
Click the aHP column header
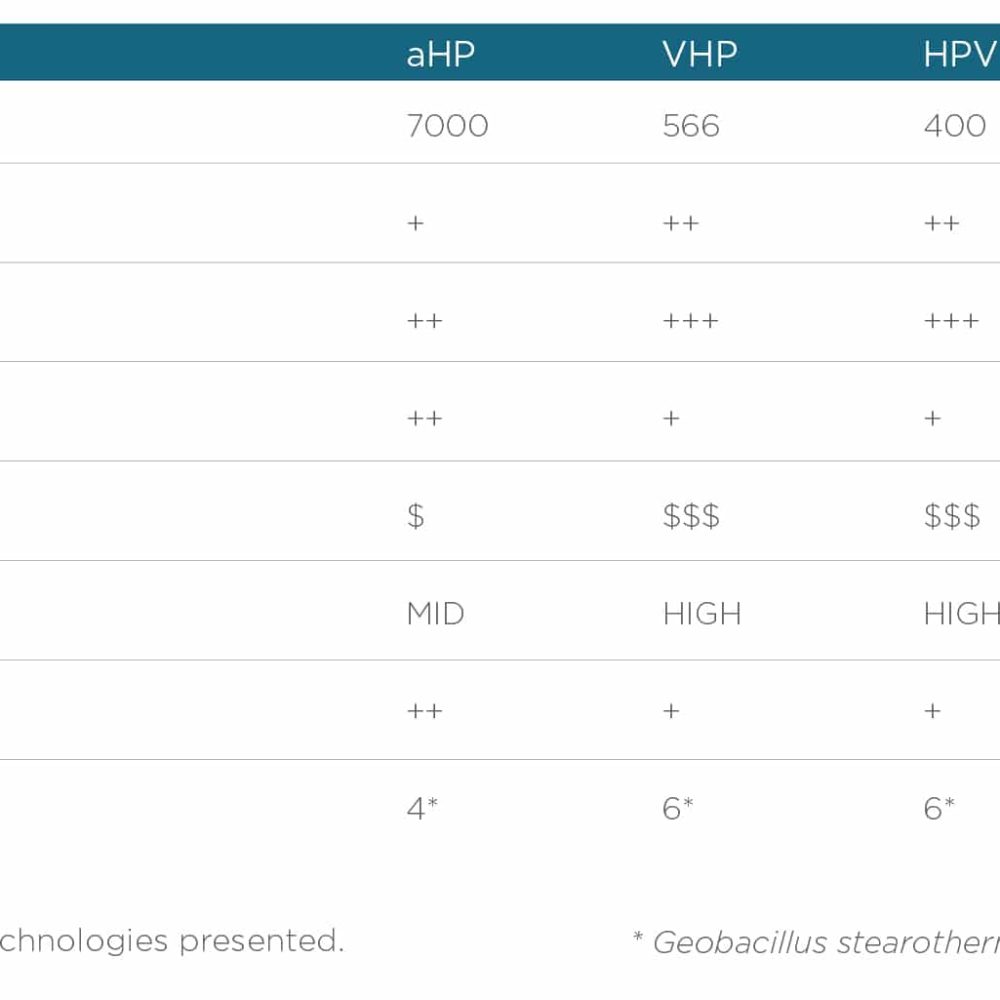click(x=440, y=54)
